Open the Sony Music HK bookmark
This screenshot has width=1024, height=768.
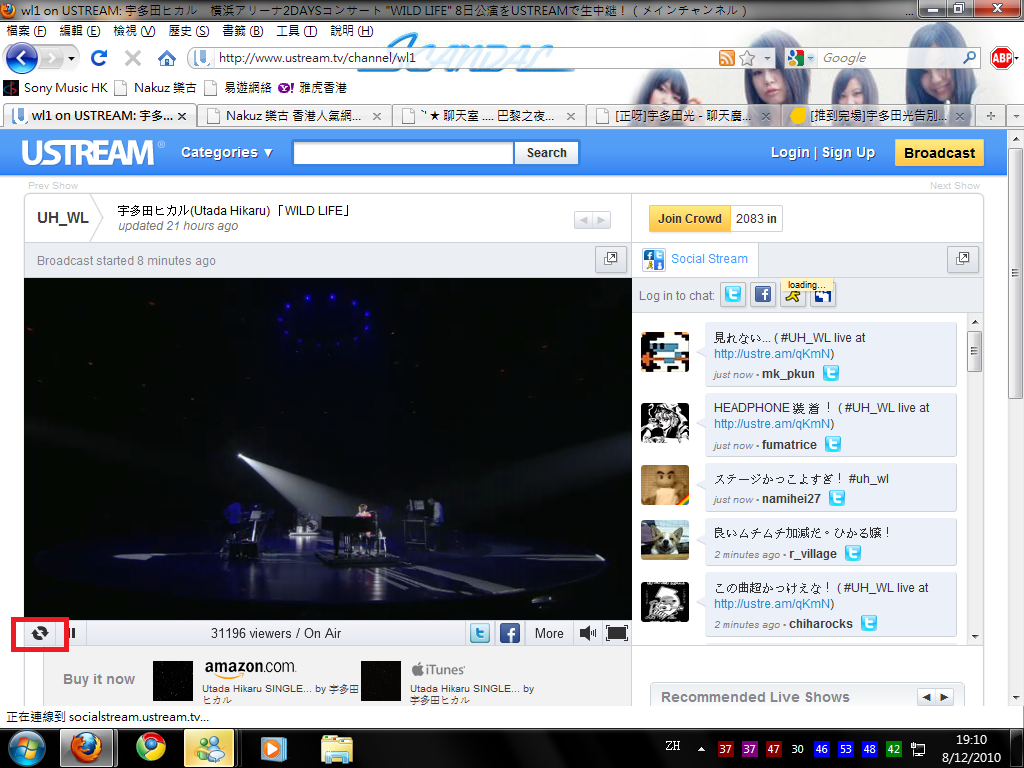point(56,88)
